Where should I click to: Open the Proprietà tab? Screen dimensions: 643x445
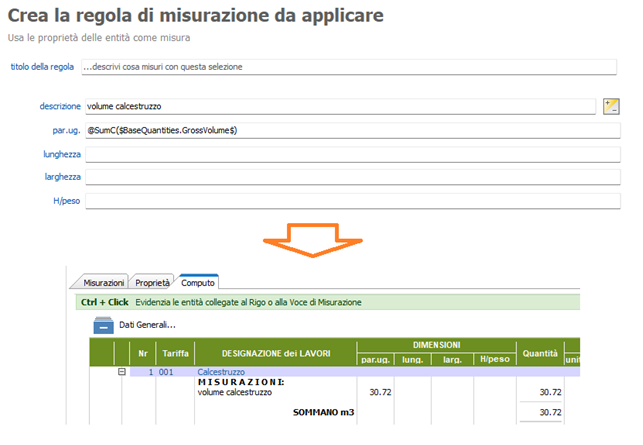152,283
